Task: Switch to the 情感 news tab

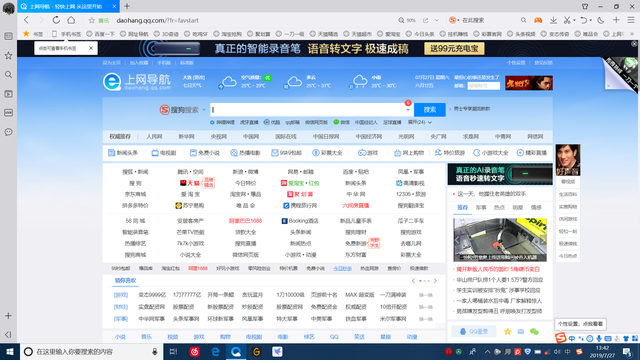Action: (536, 207)
